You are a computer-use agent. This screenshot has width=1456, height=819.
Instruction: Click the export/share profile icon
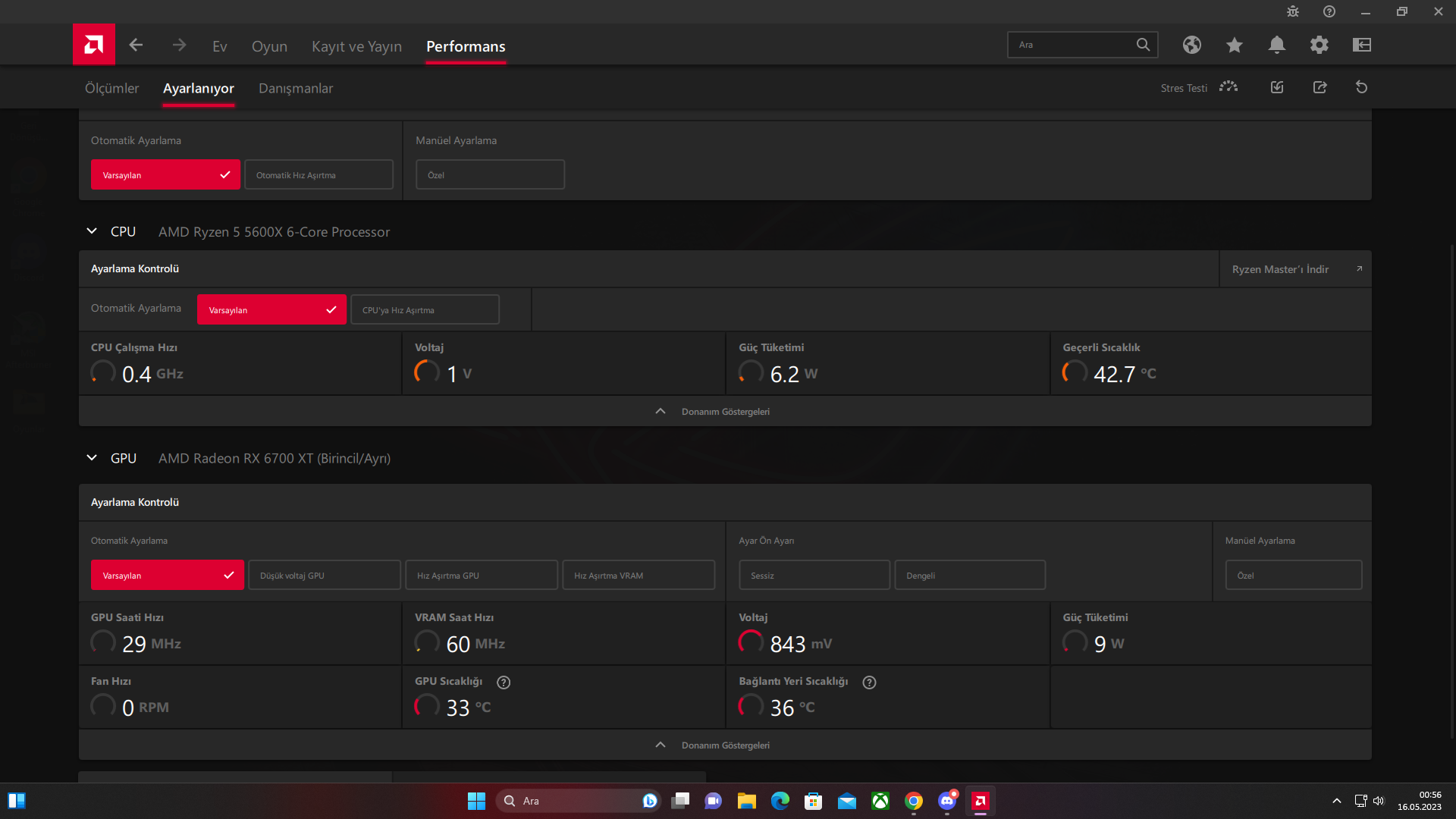pyautogui.click(x=1320, y=87)
